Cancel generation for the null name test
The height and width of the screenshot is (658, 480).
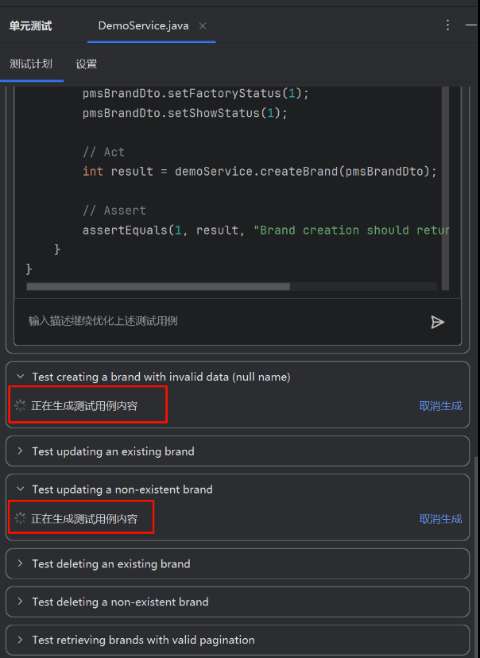coord(441,406)
